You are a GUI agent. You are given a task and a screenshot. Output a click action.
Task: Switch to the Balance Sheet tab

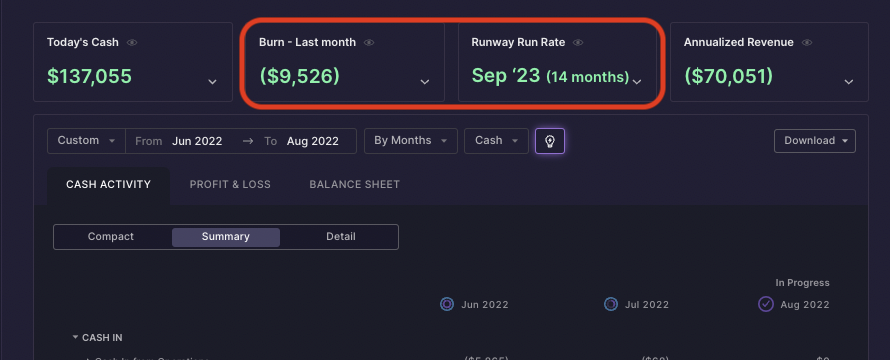[355, 185]
